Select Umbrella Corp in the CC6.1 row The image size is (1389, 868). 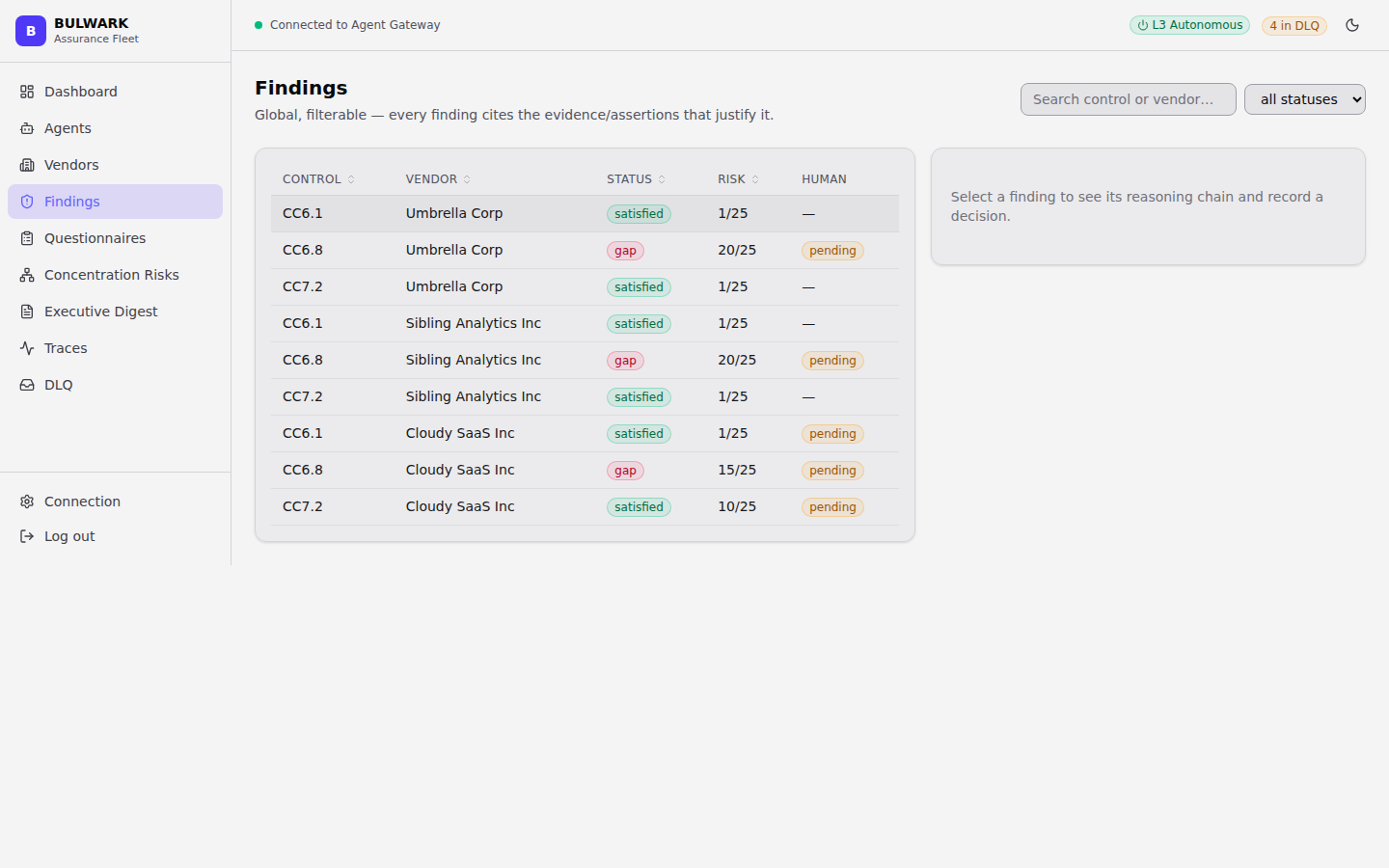pyautogui.click(x=454, y=213)
